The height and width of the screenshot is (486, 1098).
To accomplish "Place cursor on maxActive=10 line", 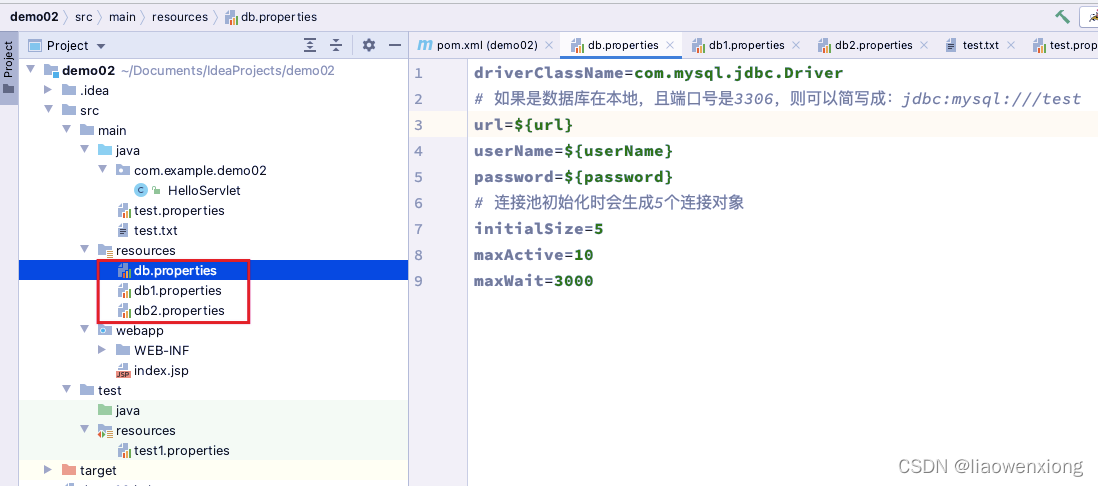I will 534,255.
